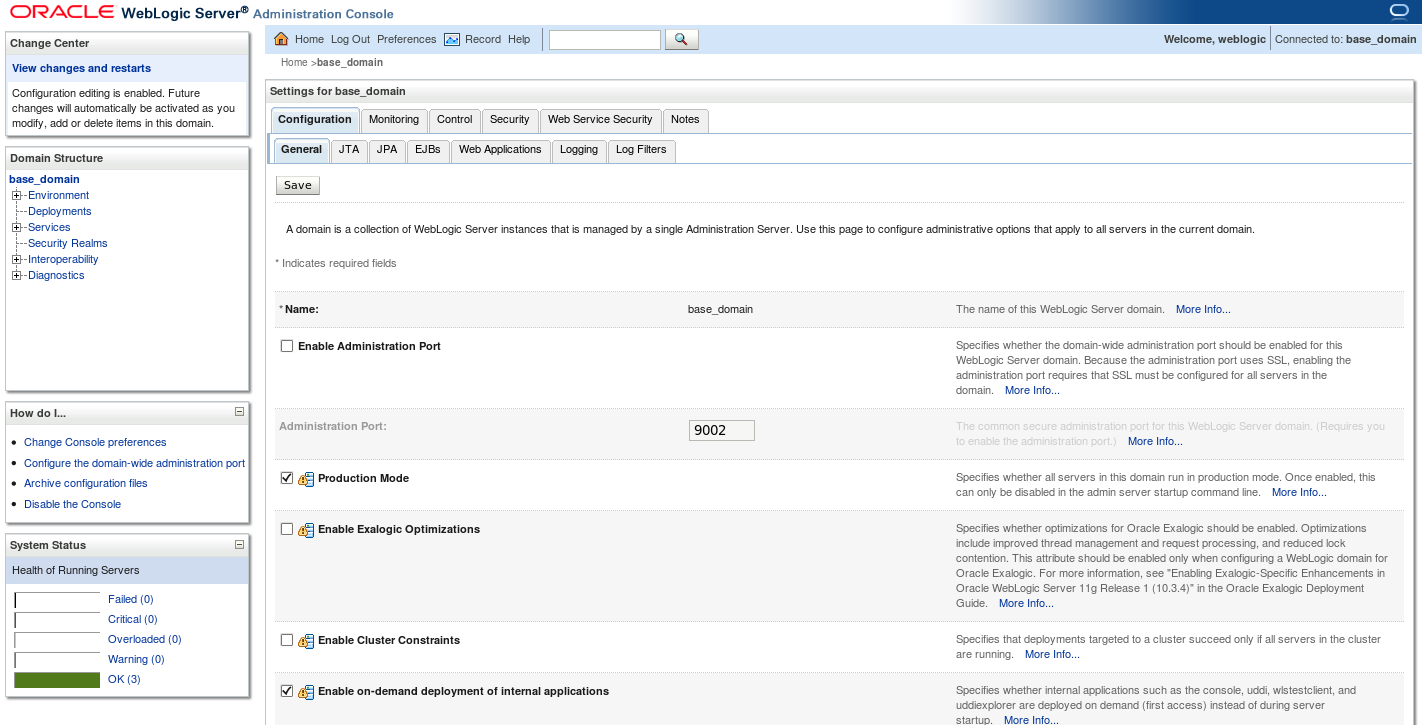Uncheck the Production Mode checkbox

(287, 478)
